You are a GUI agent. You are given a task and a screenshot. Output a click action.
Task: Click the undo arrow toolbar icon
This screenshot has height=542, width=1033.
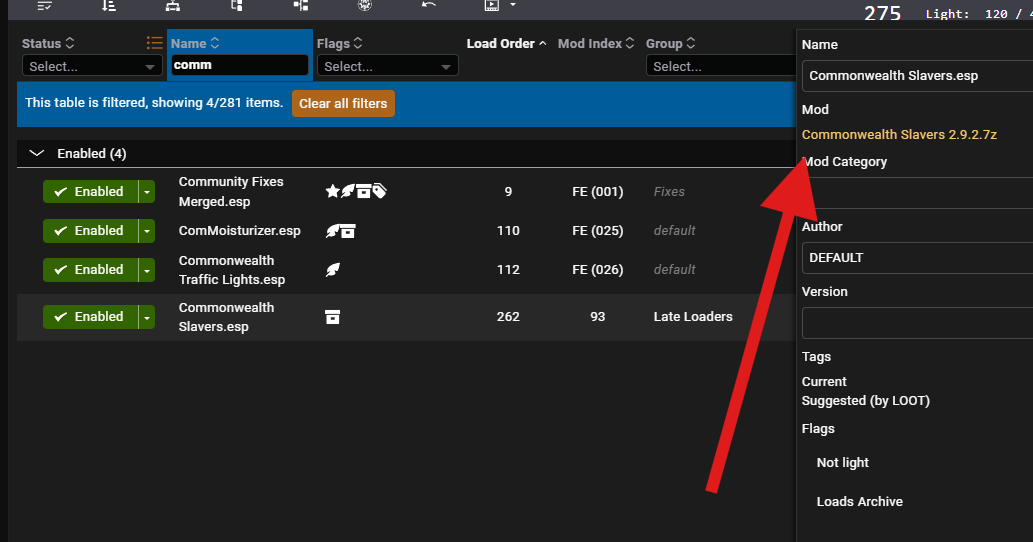429,5
